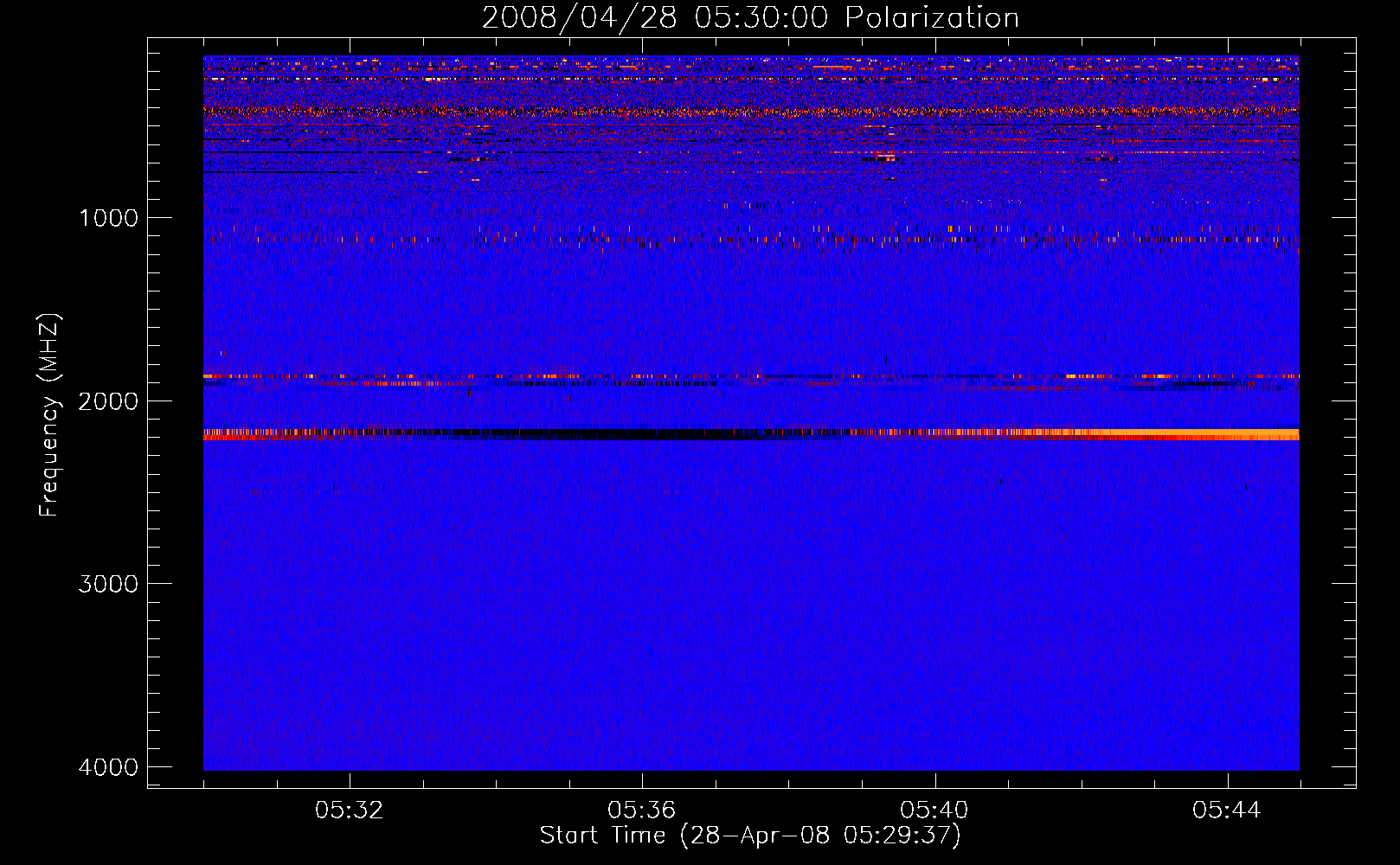Click the 1000 frequency tick label
Screen dimensions: 1400x865
108,218
